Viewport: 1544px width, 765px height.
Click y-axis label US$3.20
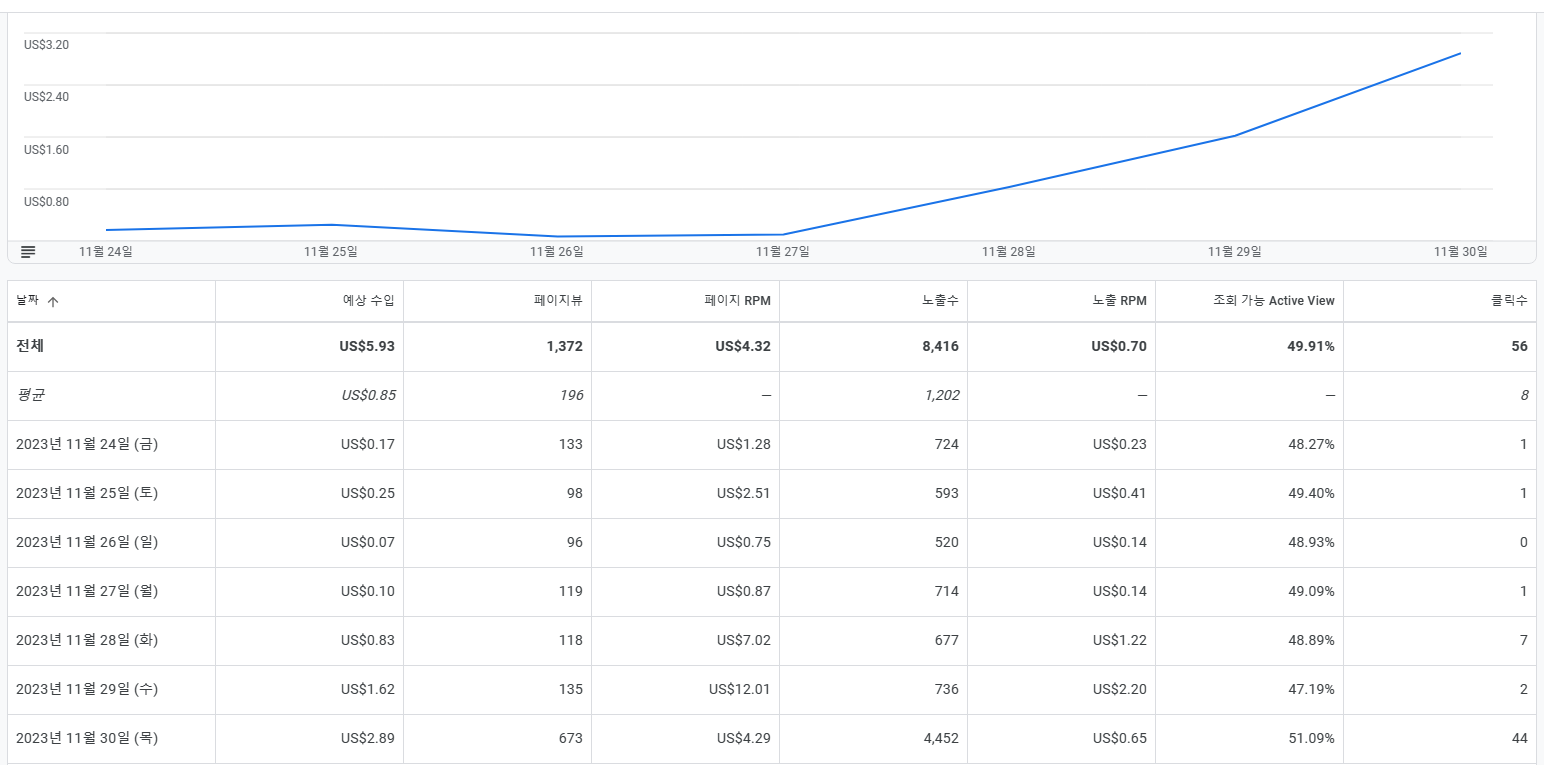pyautogui.click(x=47, y=45)
